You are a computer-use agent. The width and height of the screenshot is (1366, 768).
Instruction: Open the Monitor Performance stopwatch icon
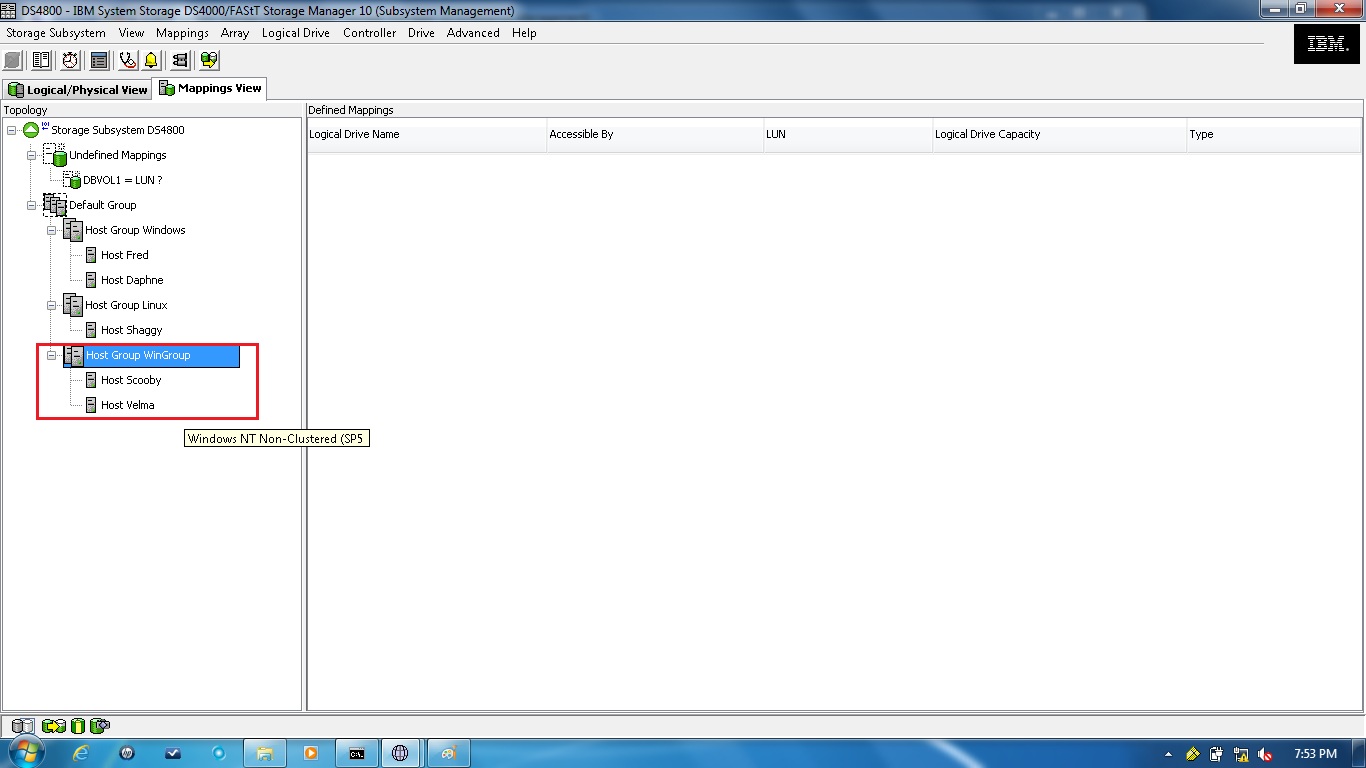[69, 59]
